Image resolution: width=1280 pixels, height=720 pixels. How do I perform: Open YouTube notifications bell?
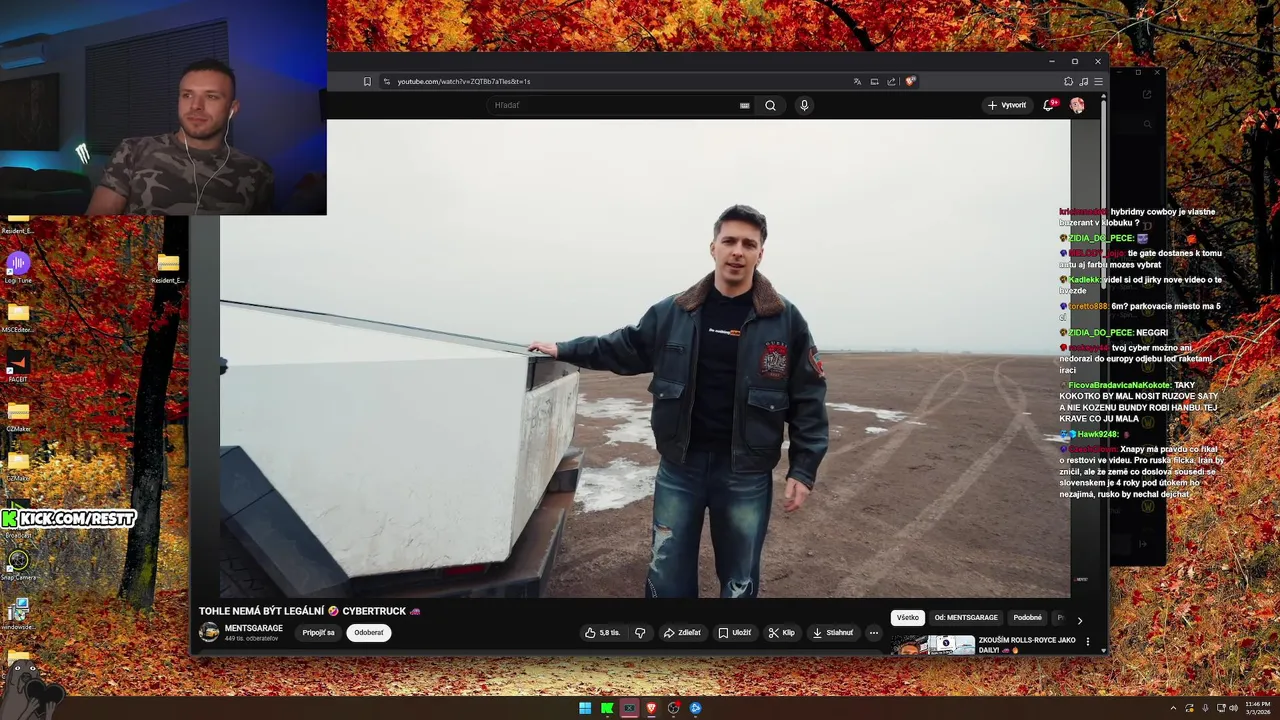(1048, 105)
